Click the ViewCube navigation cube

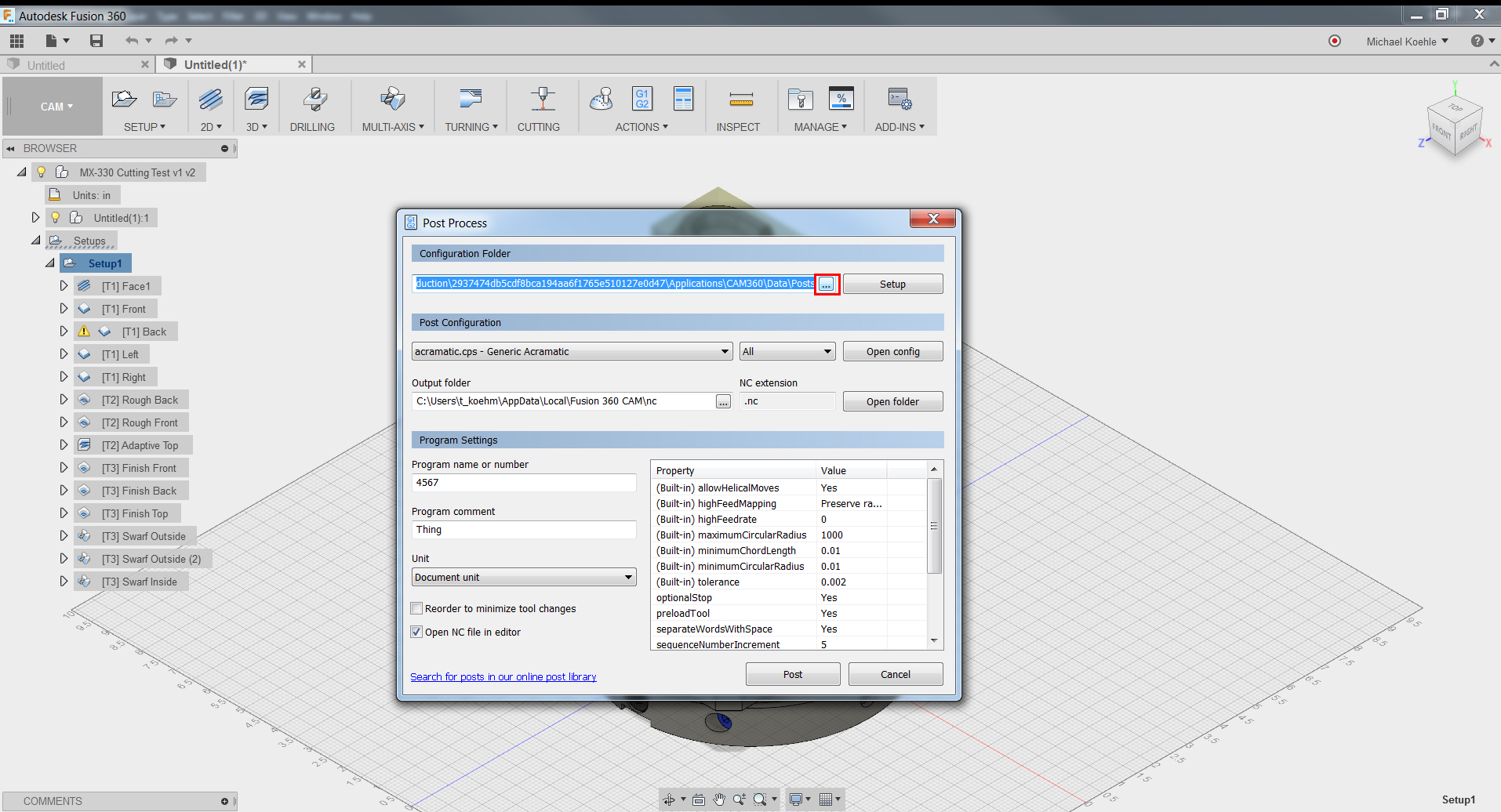[x=1455, y=124]
